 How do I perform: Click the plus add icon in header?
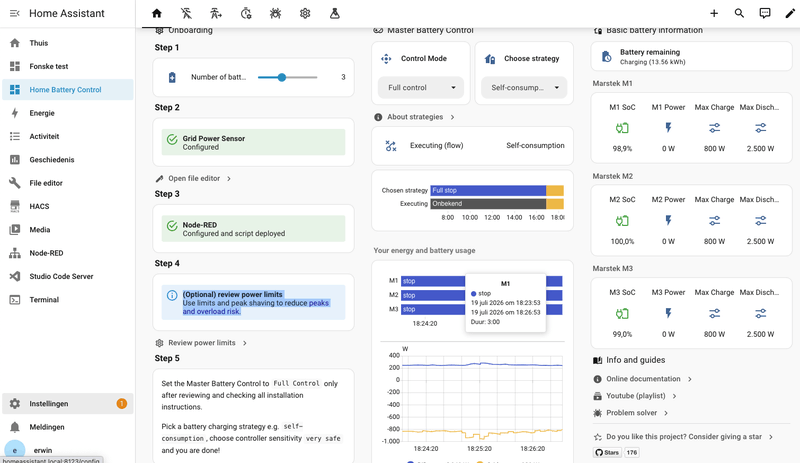714,13
